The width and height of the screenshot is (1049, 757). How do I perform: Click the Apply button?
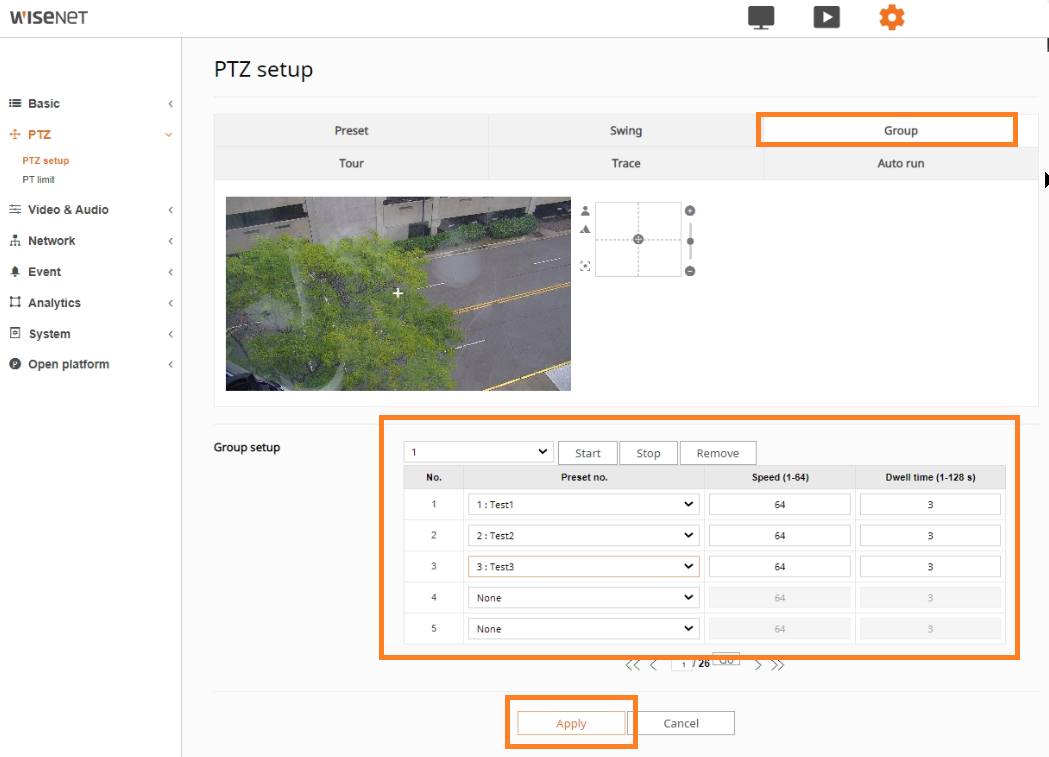(571, 723)
